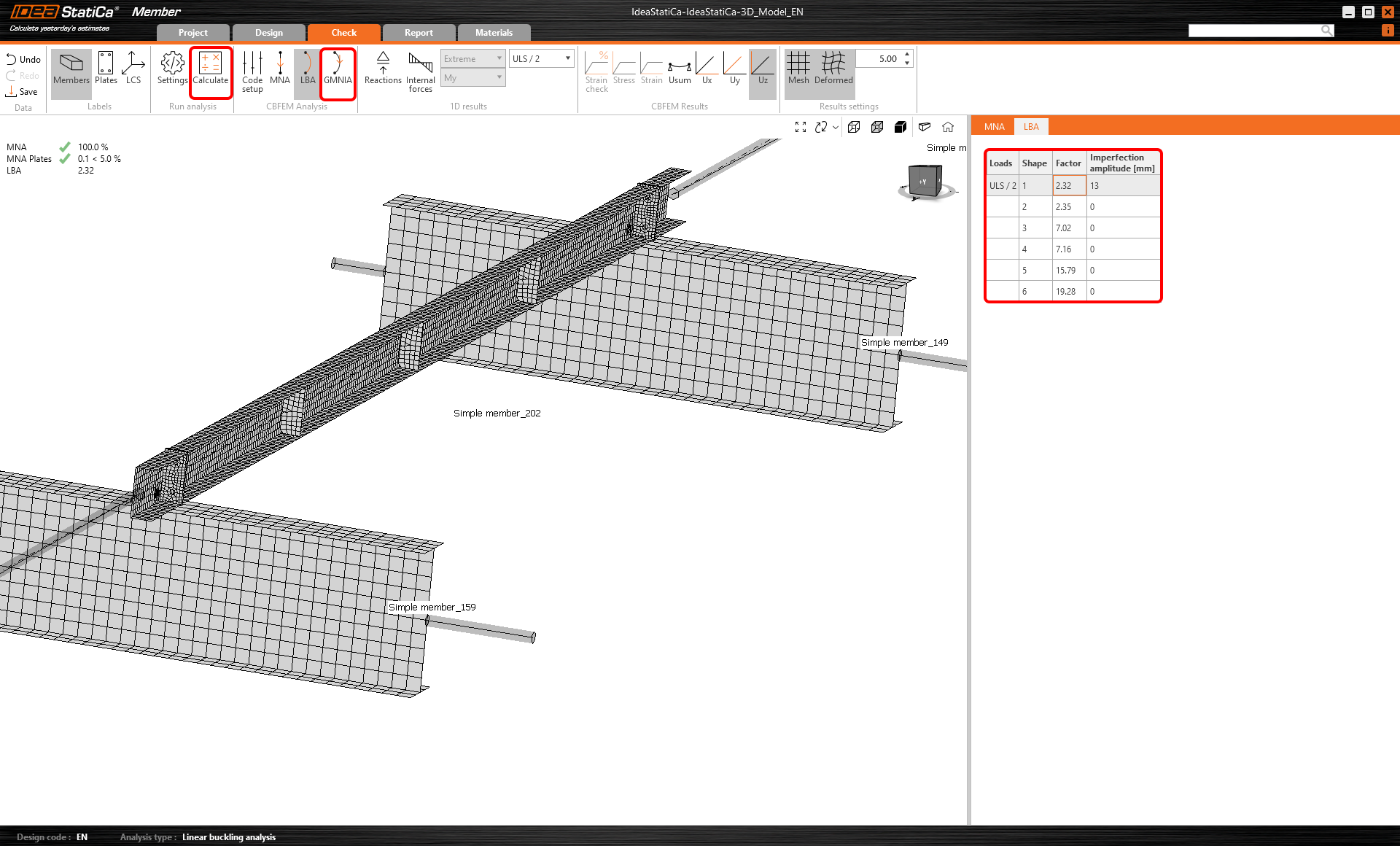Select buckling shape 3 row

tap(1072, 228)
